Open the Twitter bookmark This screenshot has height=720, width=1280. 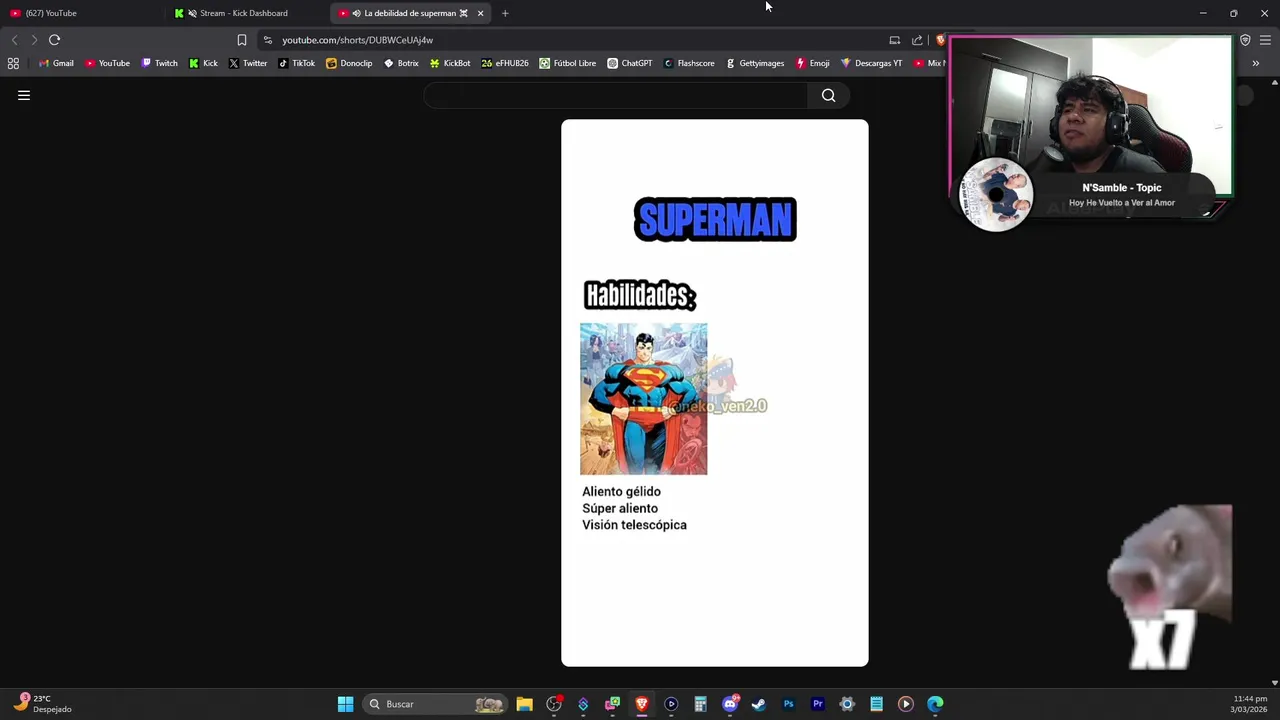pos(248,63)
